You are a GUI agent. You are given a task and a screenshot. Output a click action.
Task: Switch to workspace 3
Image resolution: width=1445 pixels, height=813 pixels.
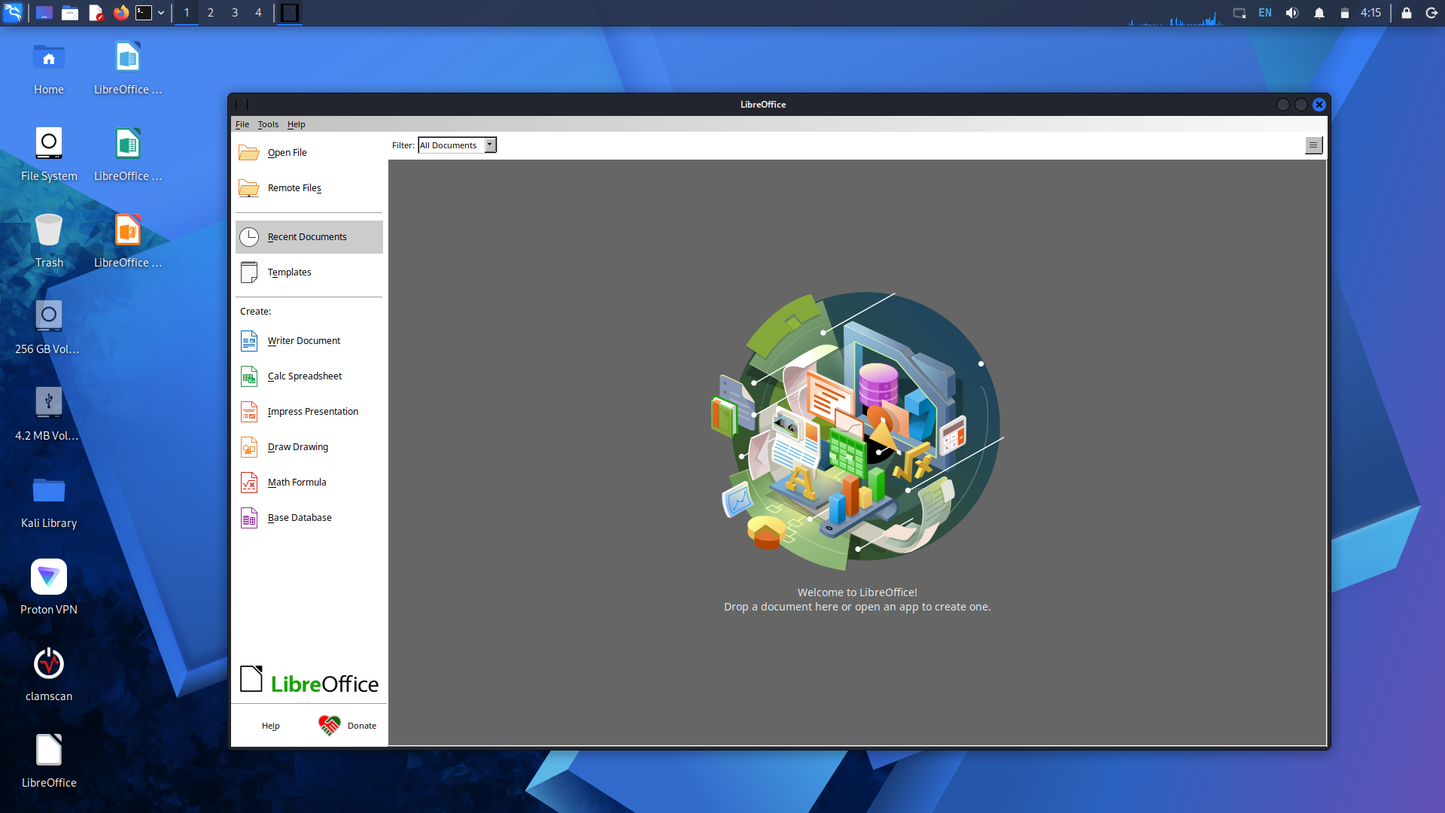pyautogui.click(x=235, y=13)
